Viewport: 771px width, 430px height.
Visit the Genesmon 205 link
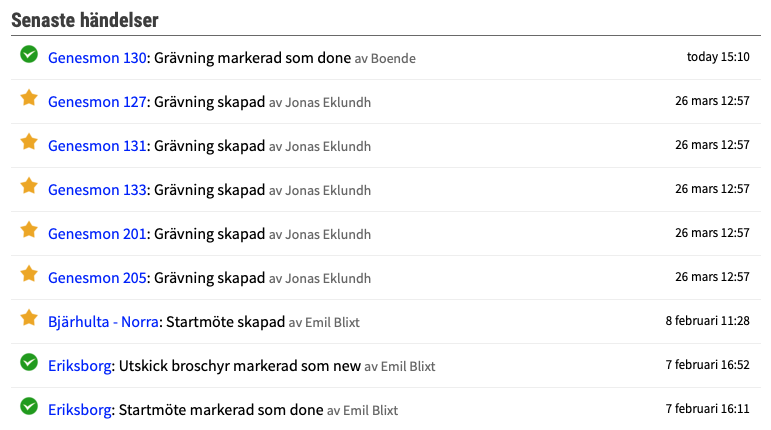coord(97,278)
